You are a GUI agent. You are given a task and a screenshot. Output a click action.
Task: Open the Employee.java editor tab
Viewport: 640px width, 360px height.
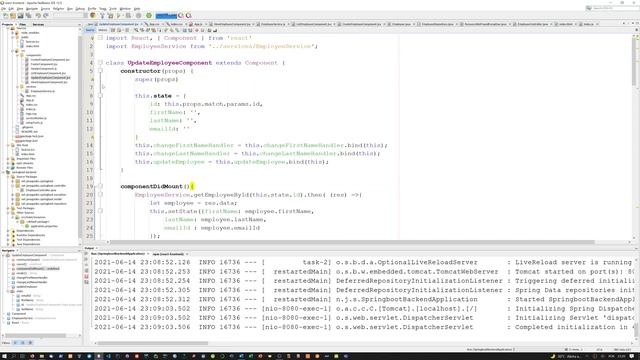point(402,24)
